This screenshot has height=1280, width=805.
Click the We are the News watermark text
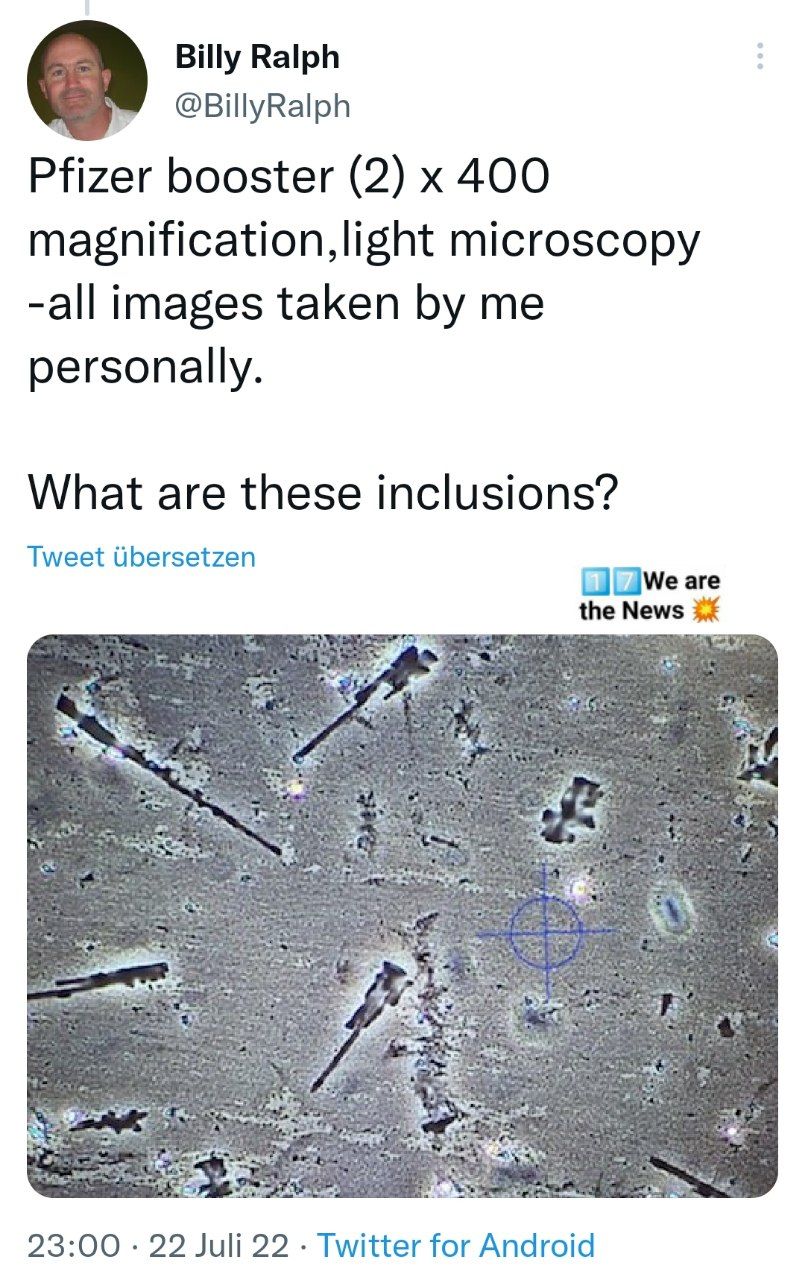pos(650,595)
